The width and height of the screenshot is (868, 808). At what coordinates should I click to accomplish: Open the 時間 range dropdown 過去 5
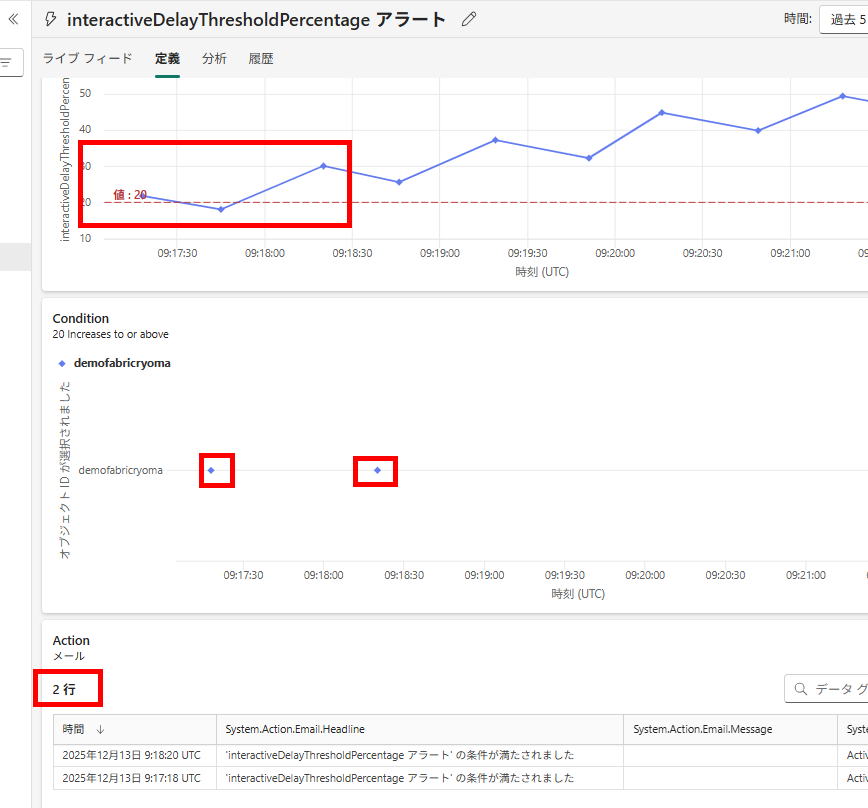[x=844, y=19]
